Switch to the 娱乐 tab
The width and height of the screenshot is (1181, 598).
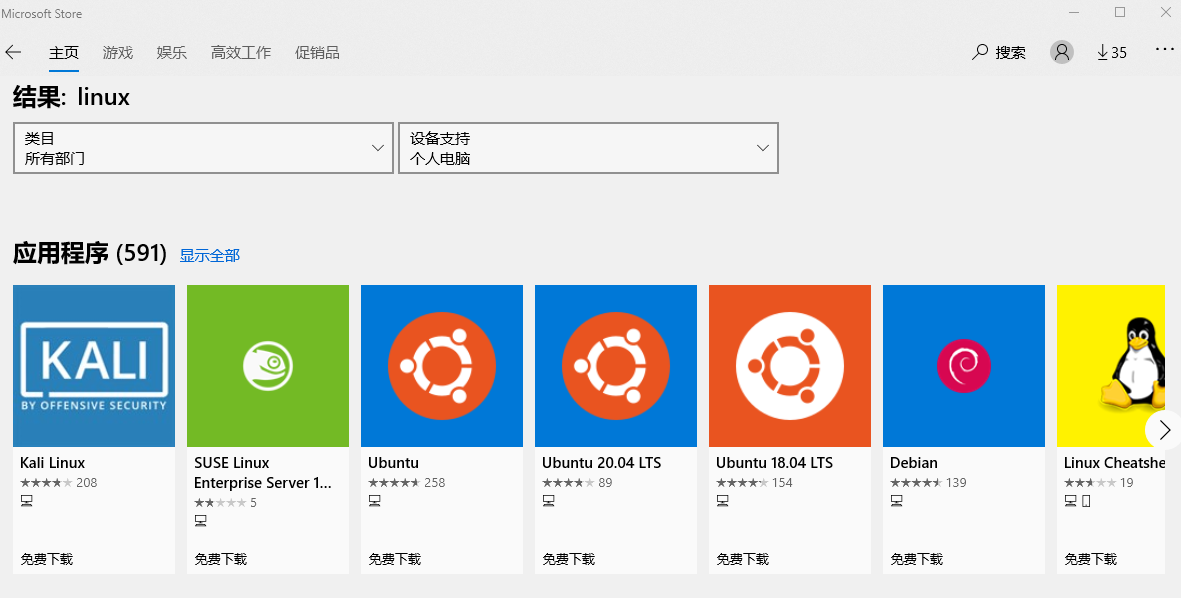click(x=172, y=53)
